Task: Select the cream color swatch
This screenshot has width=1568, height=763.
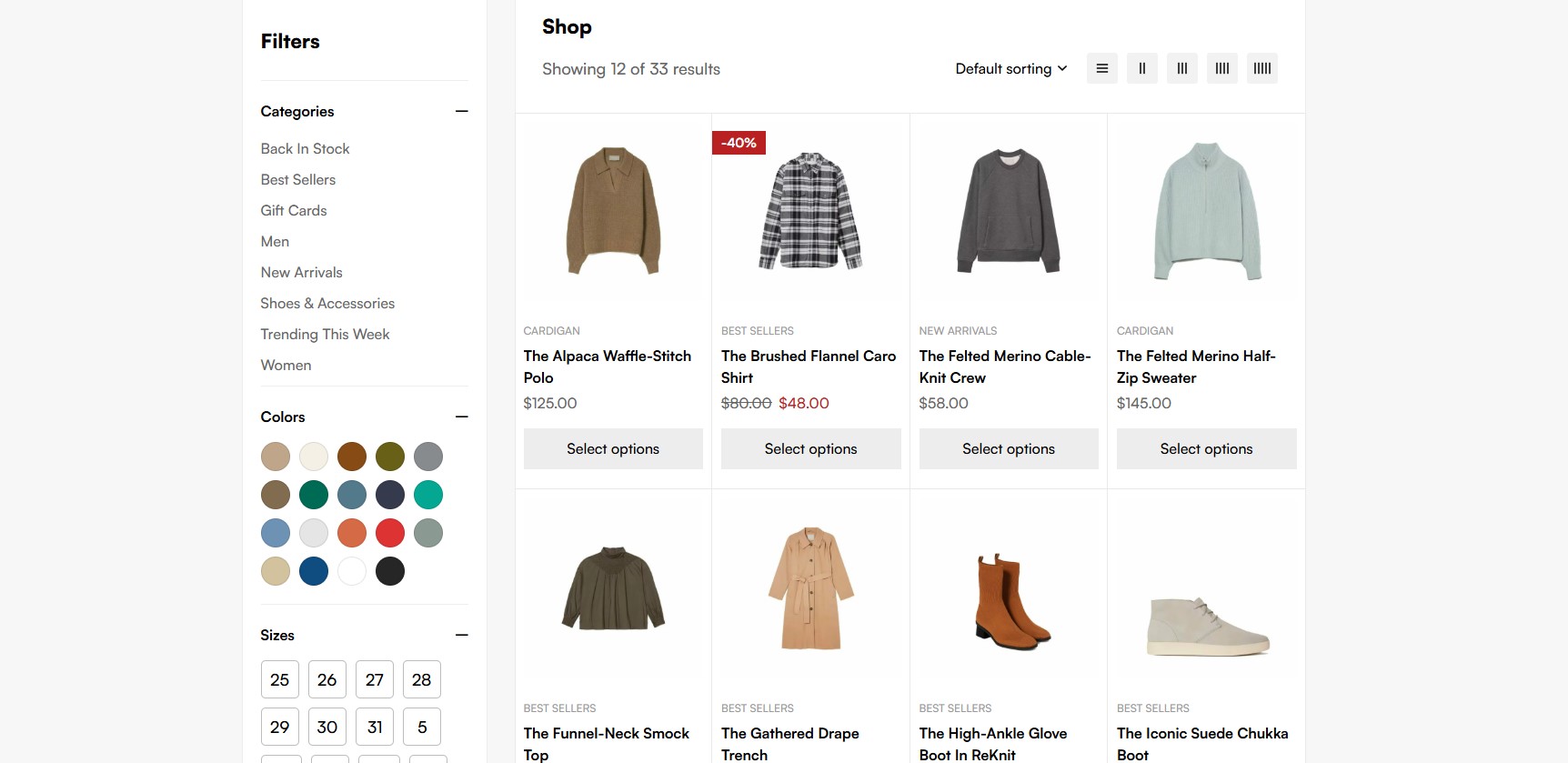Action: click(314, 457)
